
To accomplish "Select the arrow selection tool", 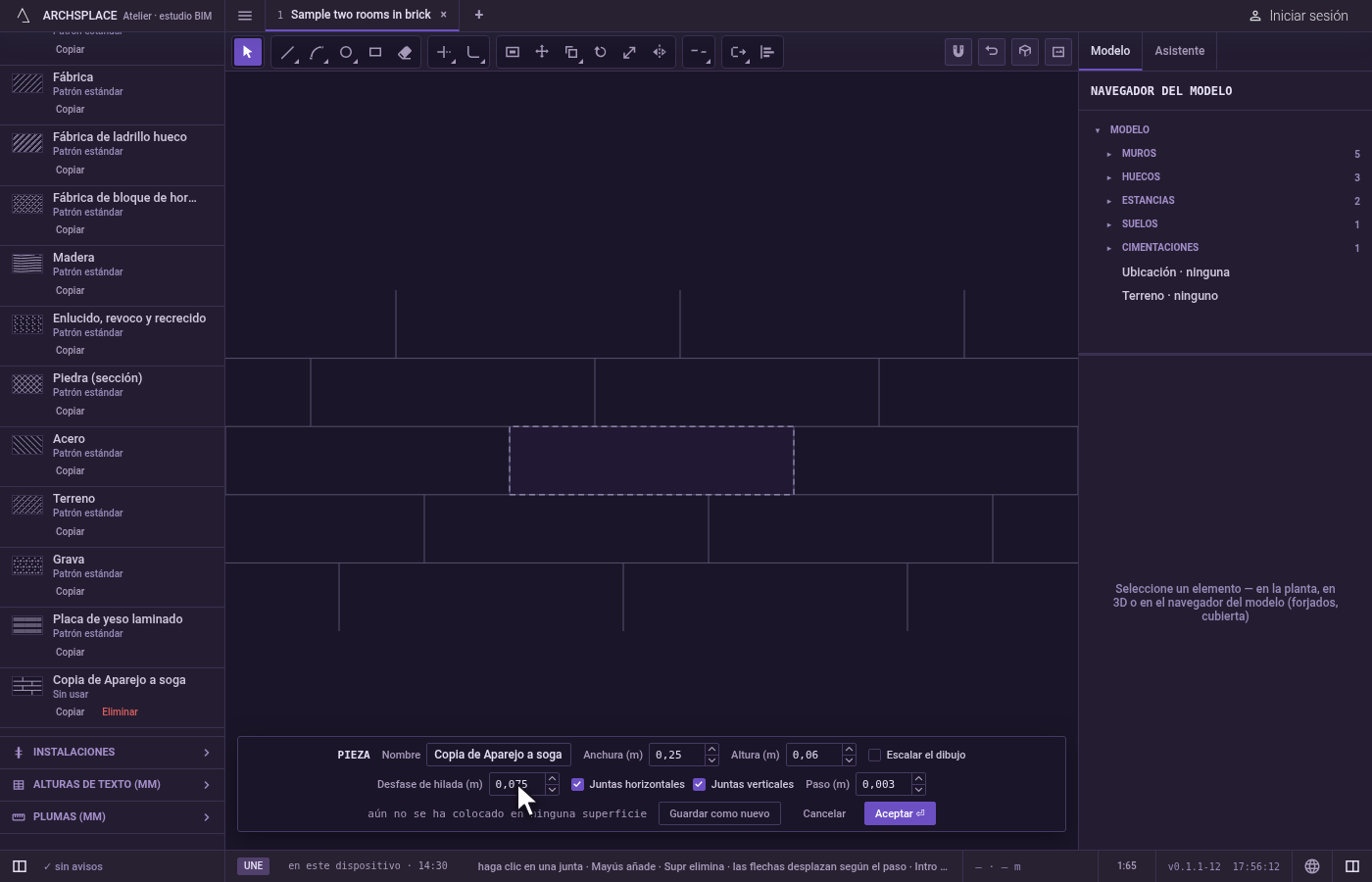I will click(x=248, y=52).
